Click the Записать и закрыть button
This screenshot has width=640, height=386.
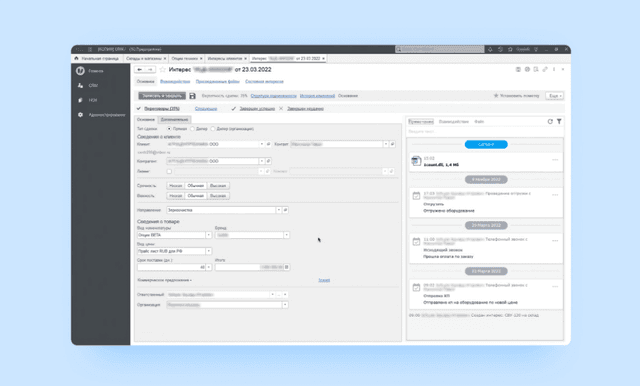point(162,96)
